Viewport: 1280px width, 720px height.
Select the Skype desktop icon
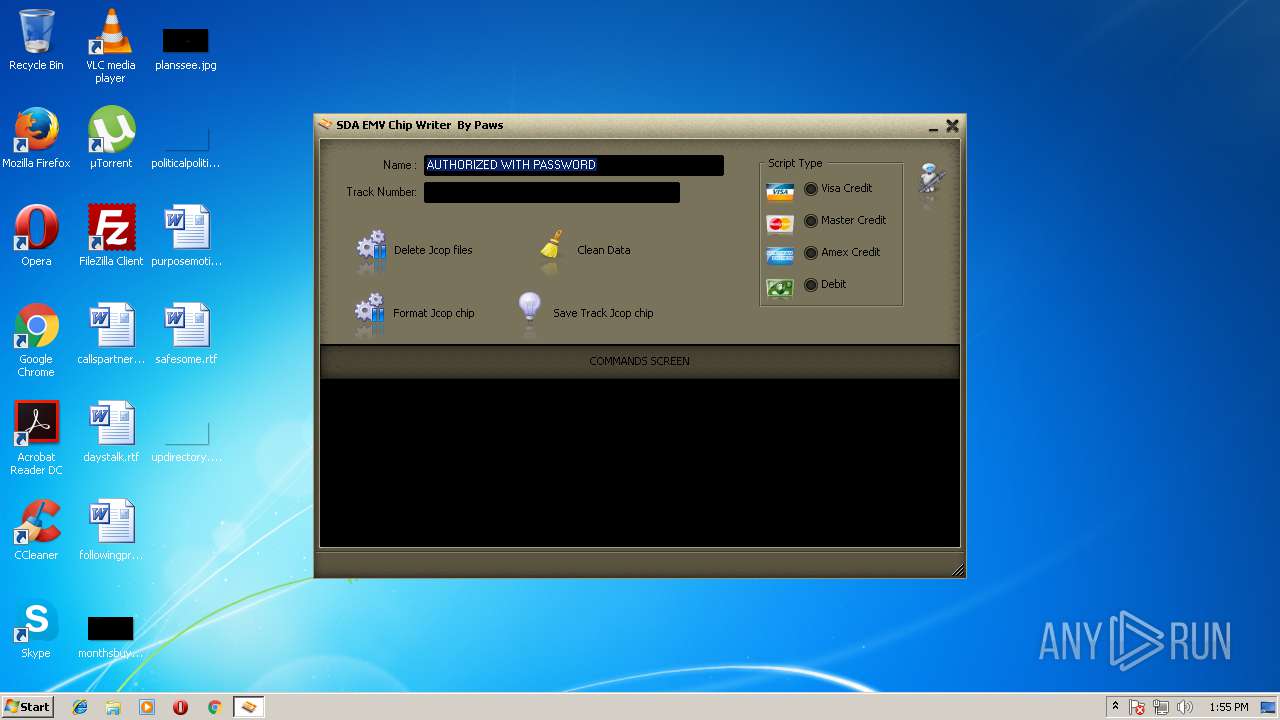[36, 628]
